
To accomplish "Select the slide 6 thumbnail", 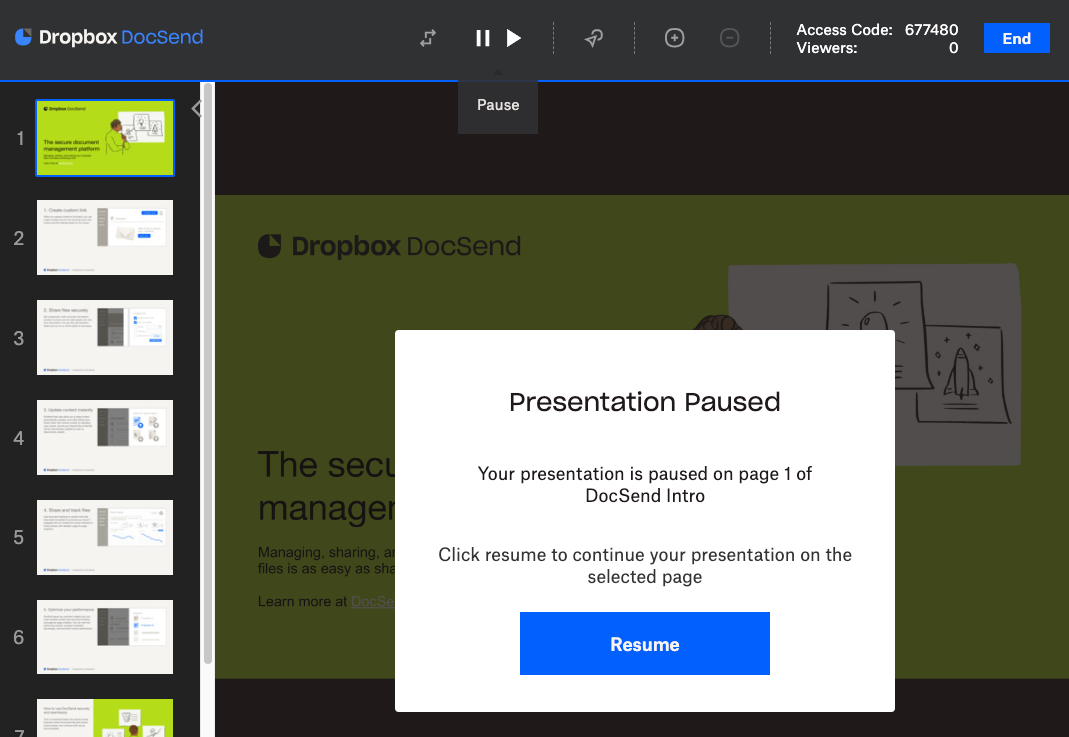I will pos(104,637).
